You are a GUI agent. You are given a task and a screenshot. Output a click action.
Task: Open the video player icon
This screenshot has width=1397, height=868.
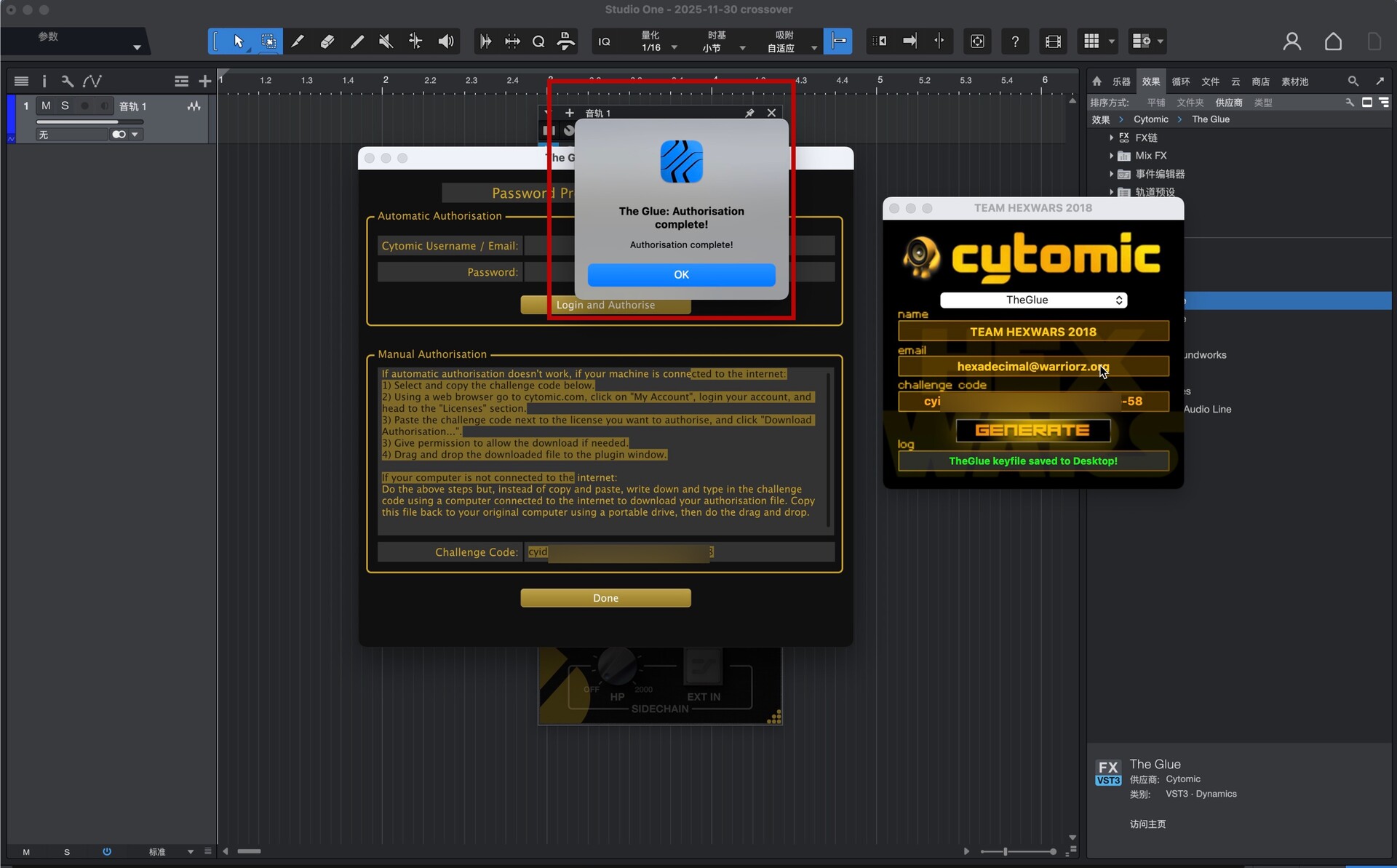pyautogui.click(x=1053, y=41)
